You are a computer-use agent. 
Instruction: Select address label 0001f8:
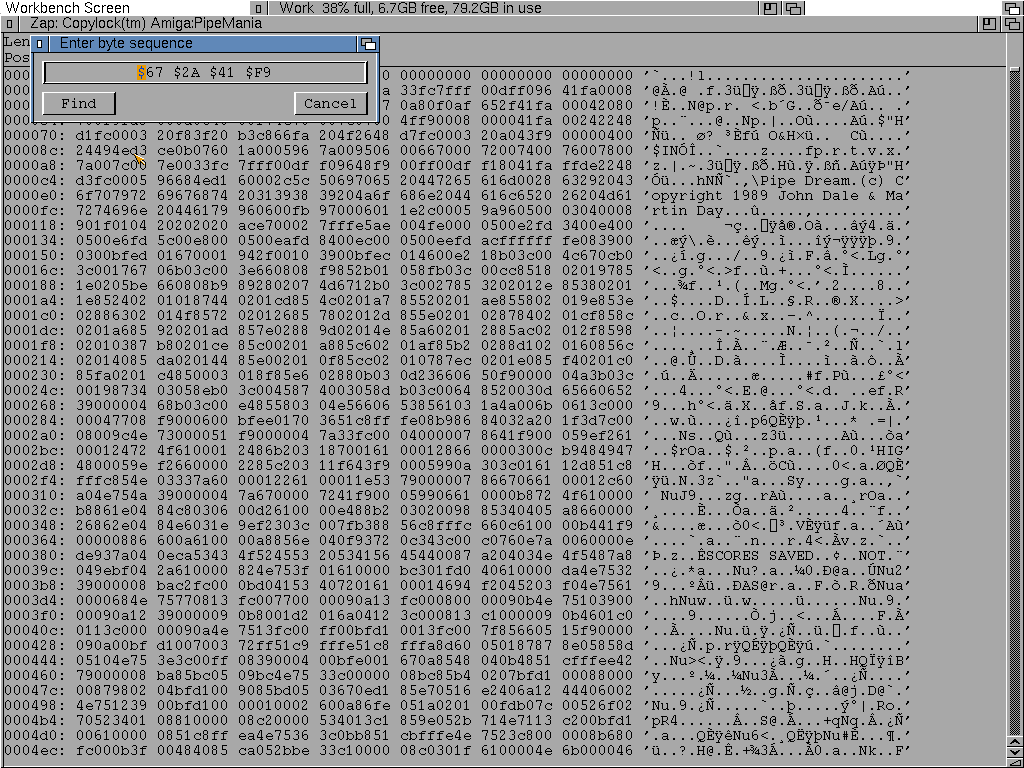[35, 345]
